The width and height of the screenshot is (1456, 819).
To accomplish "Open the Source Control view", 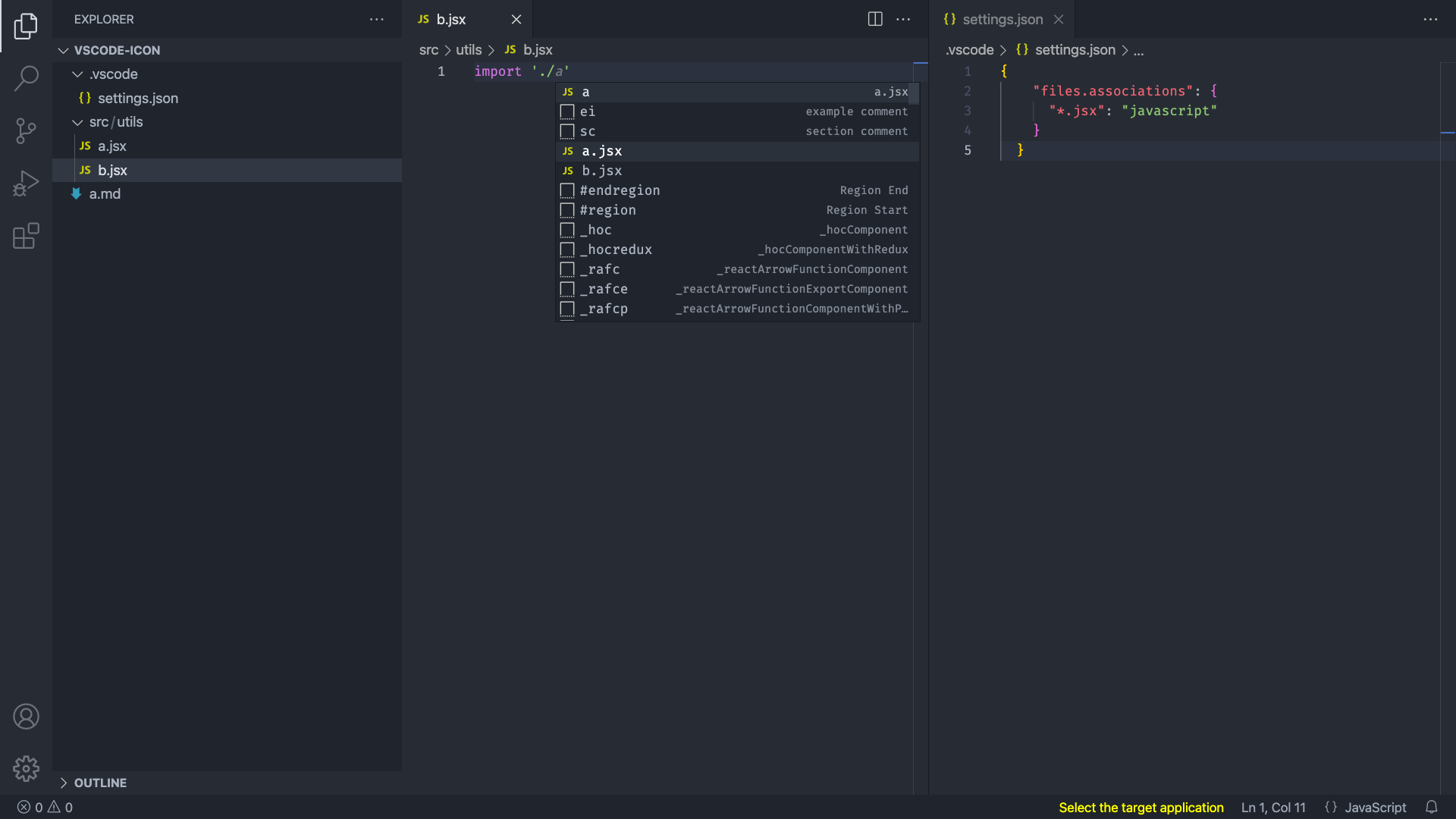I will pos(26,130).
